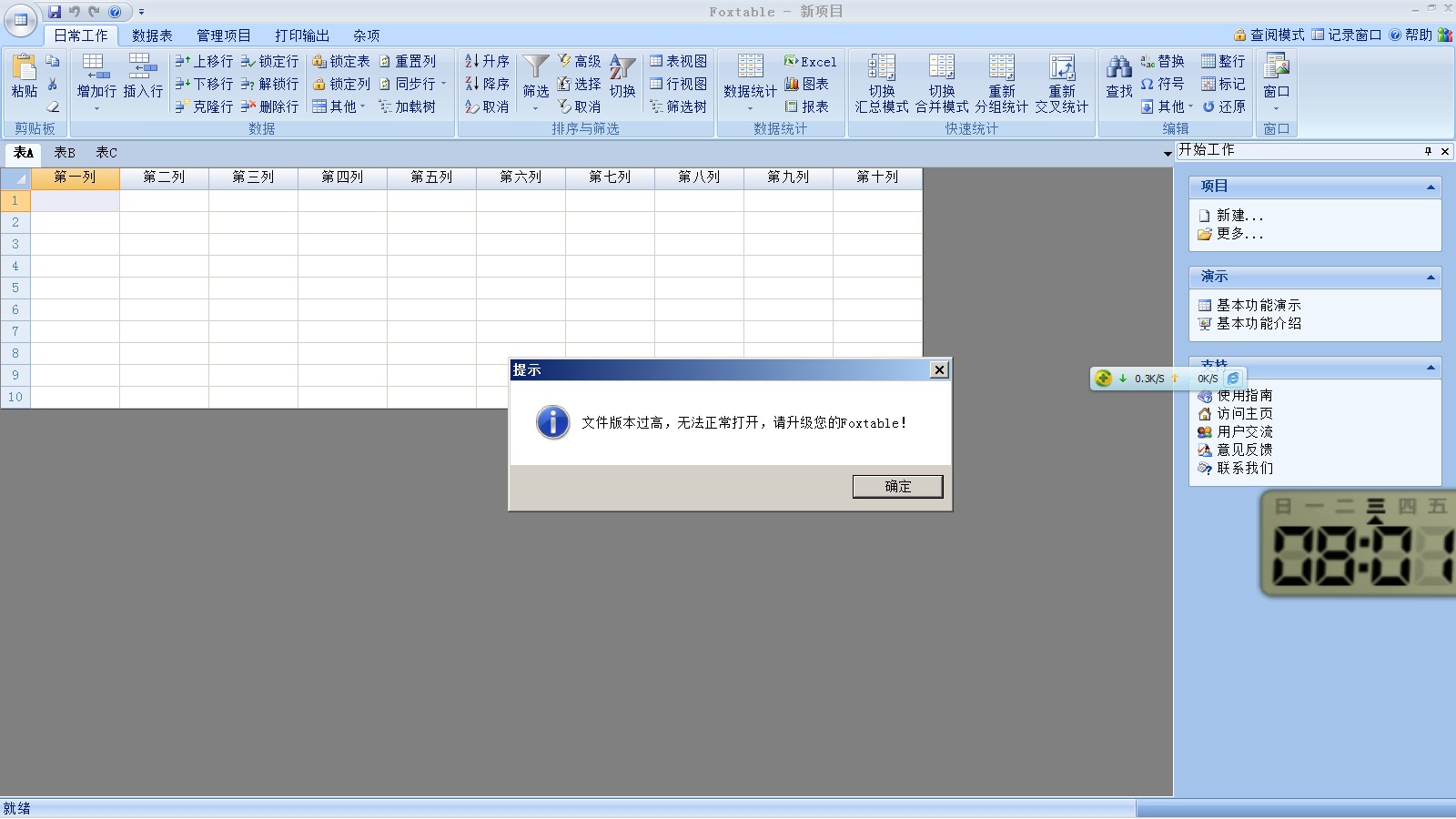Click 高级 advanced filter
This screenshot has height=819, width=1456.
coord(579,61)
